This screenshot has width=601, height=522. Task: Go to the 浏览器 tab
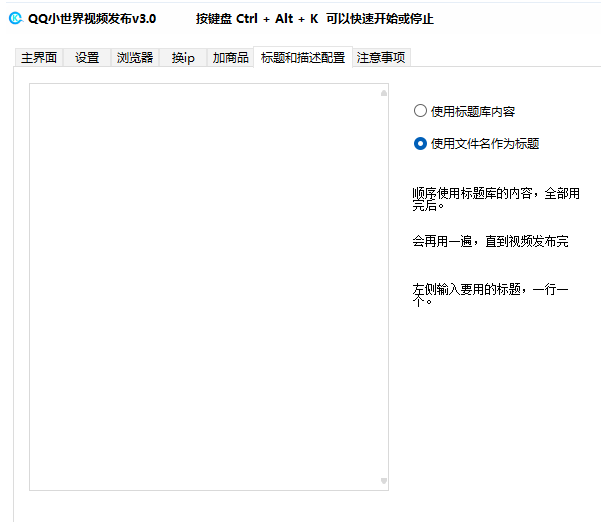pyautogui.click(x=135, y=58)
